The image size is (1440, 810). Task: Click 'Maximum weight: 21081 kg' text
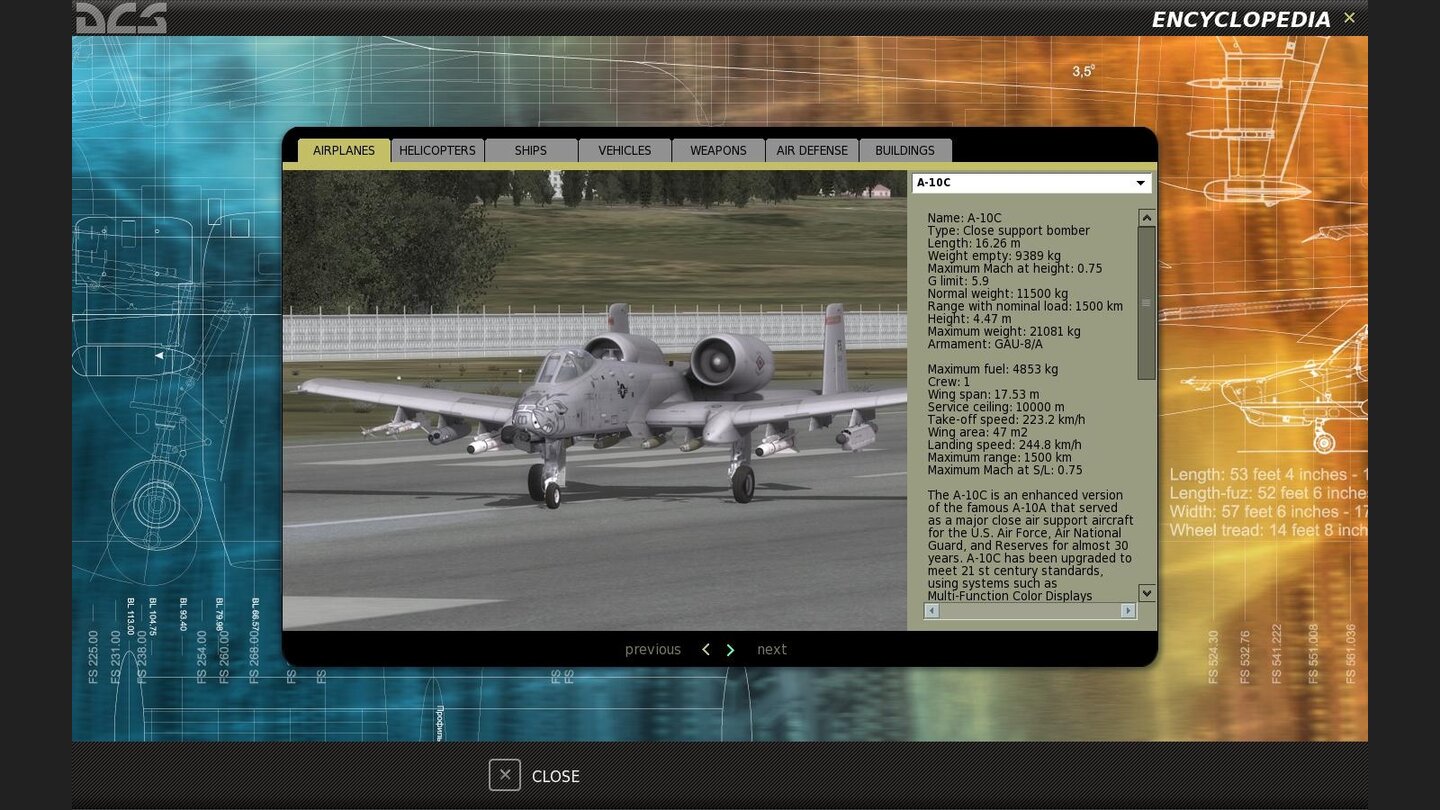coord(1004,331)
